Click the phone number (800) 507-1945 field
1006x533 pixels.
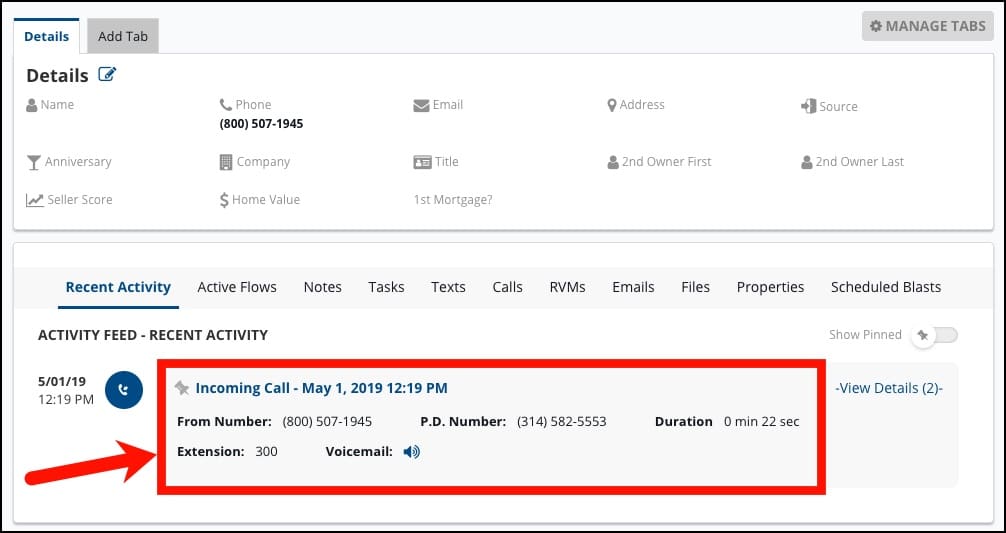click(x=261, y=124)
